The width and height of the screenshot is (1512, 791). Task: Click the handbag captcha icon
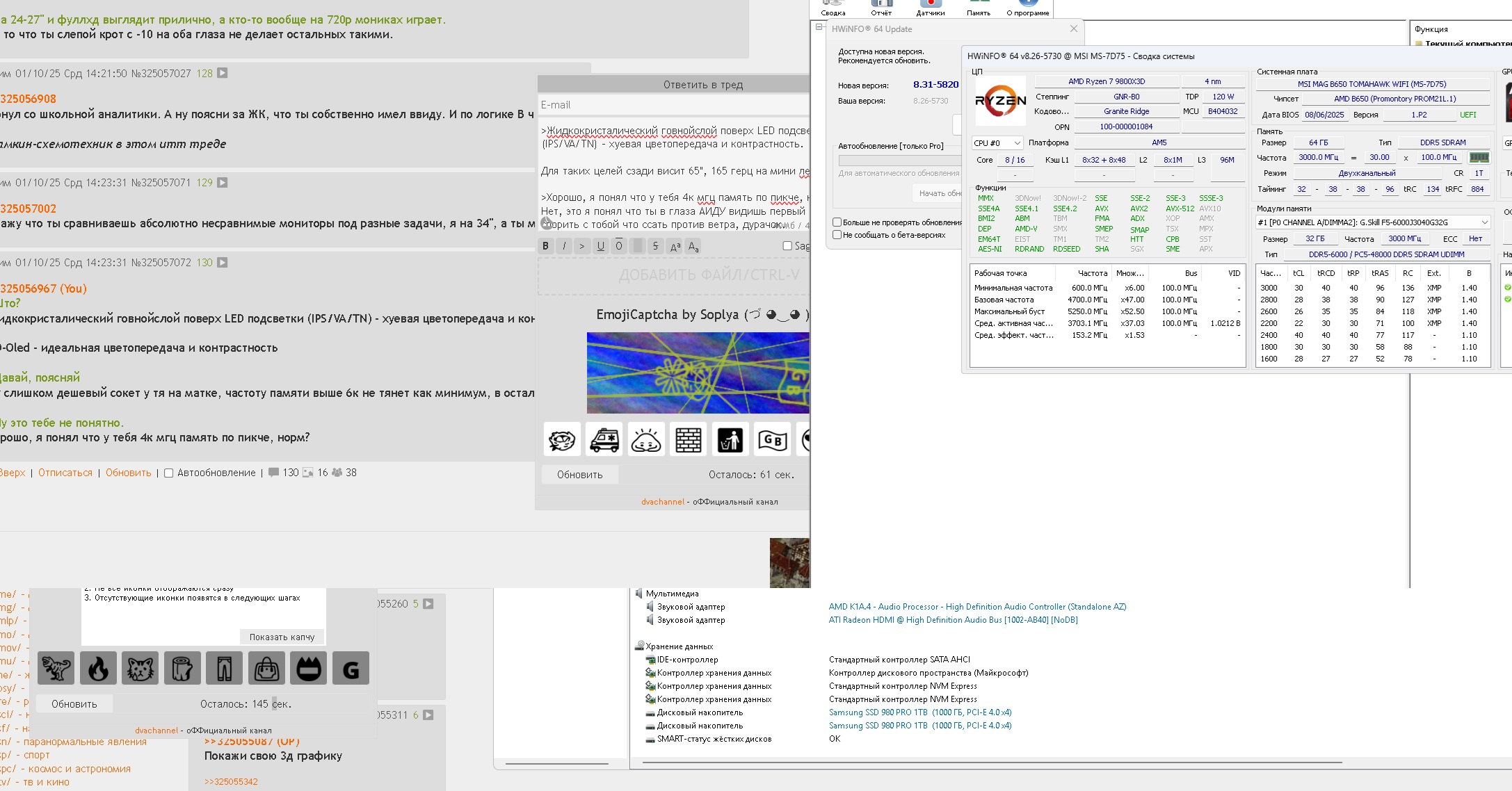point(267,669)
